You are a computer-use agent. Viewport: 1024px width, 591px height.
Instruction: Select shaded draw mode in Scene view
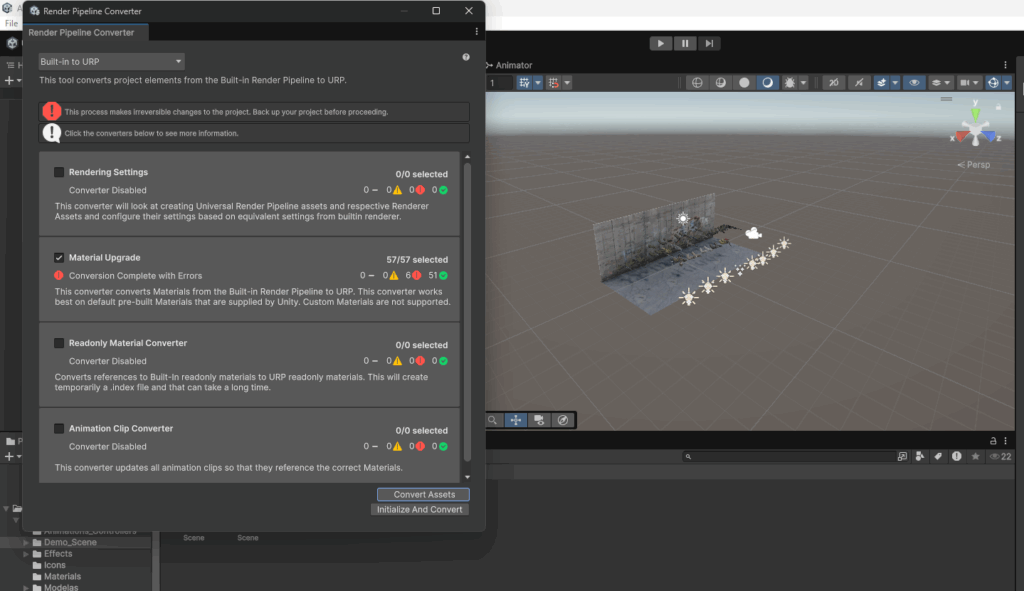(767, 83)
